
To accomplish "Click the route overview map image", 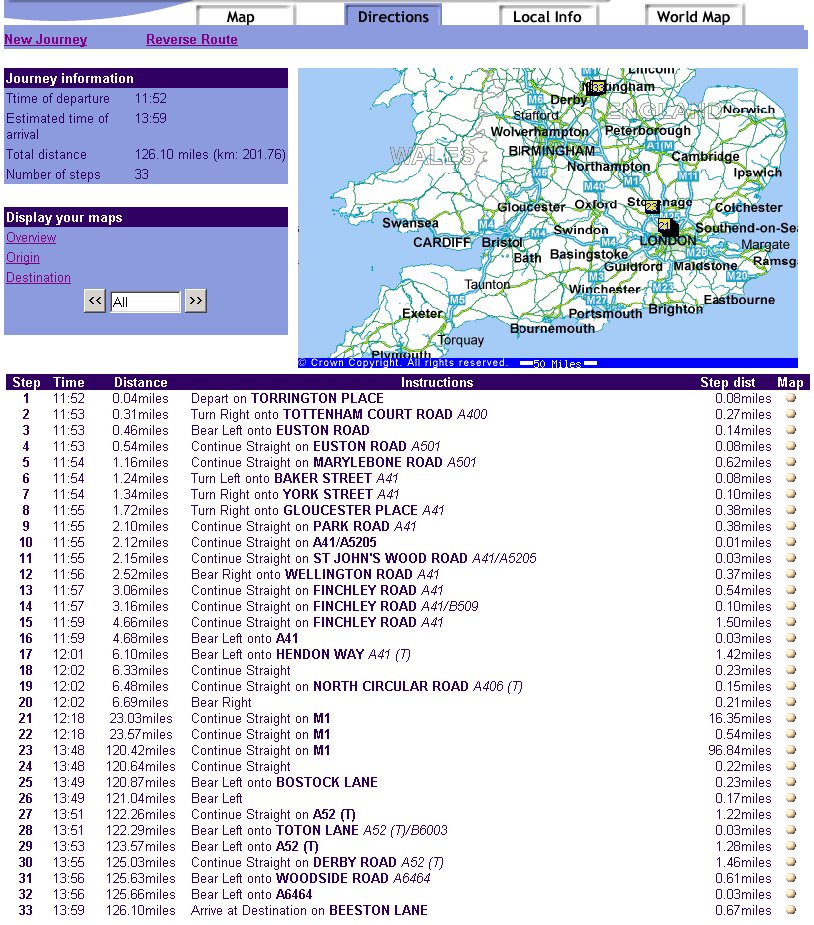I will pos(548,218).
